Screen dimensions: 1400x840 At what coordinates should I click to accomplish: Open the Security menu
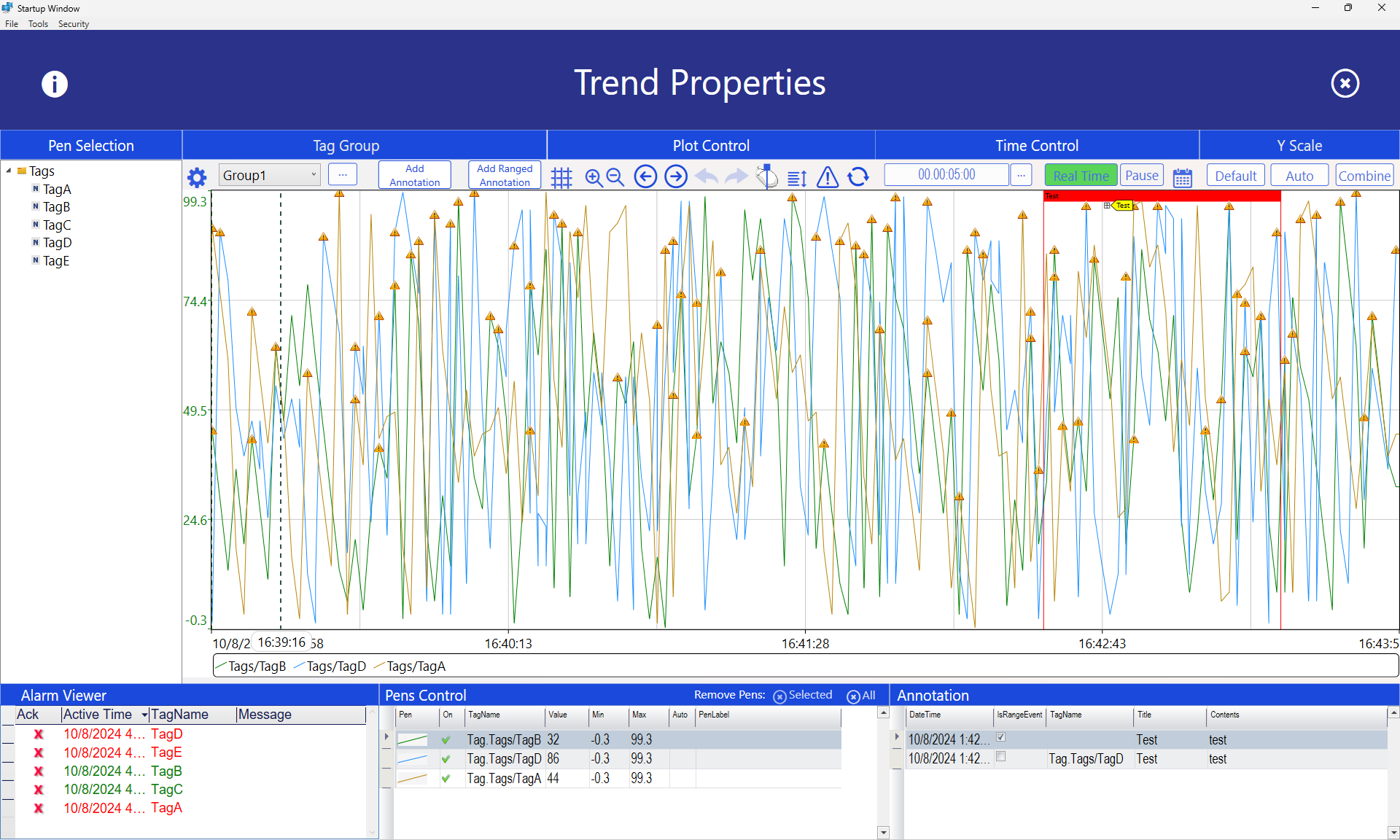(x=74, y=24)
